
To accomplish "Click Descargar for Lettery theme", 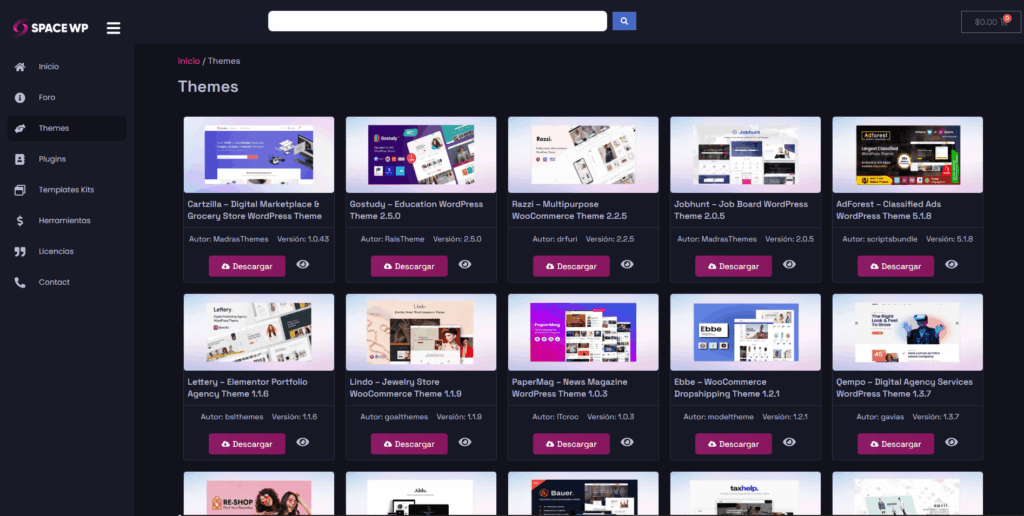I will pos(247,444).
